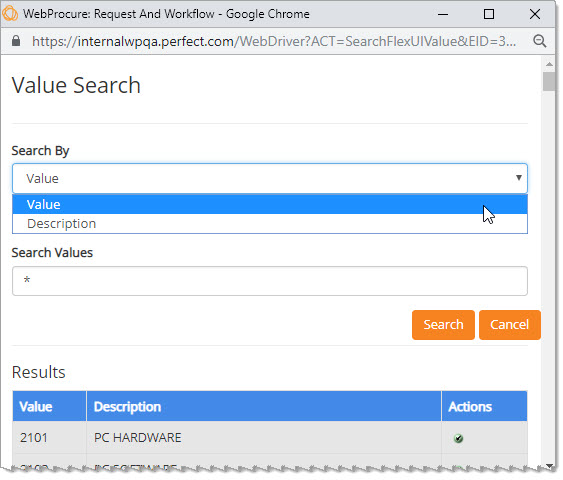
Task: Click the PC HARDWARE description cell
Action: click(264, 438)
